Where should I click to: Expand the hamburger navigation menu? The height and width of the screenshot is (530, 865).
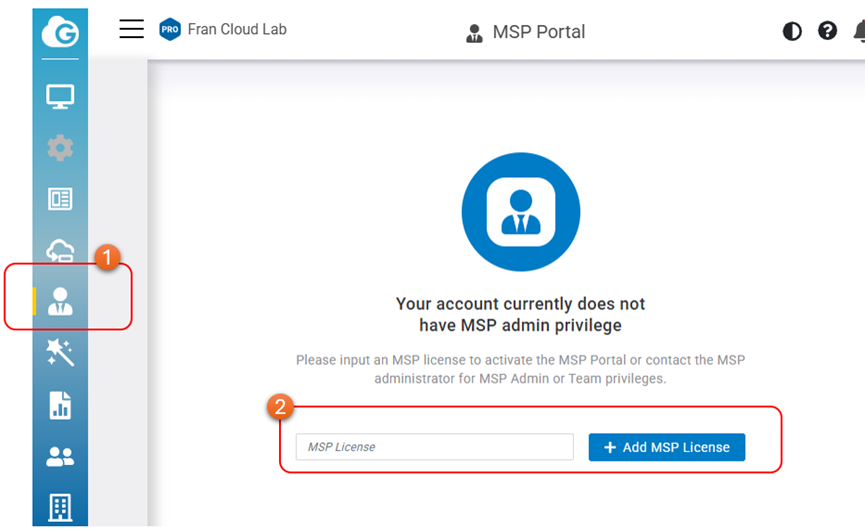(131, 29)
